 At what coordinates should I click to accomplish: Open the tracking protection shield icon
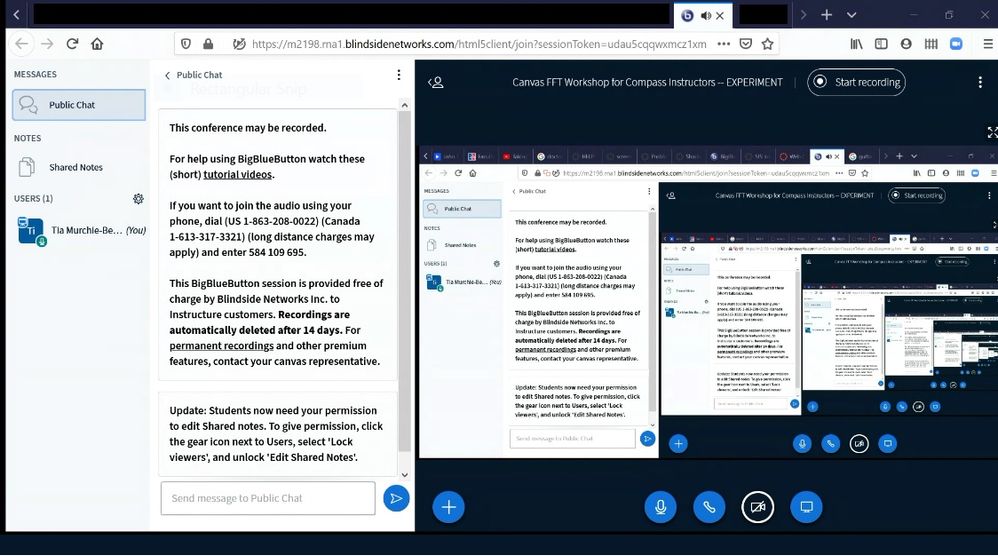tap(186, 44)
